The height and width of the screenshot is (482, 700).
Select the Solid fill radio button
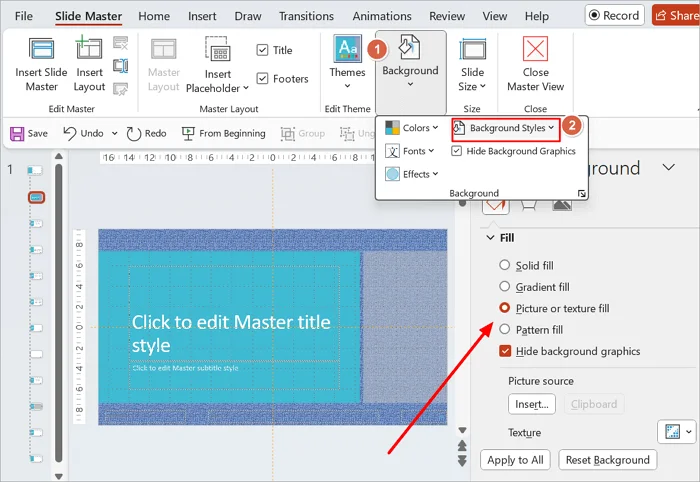tap(504, 265)
